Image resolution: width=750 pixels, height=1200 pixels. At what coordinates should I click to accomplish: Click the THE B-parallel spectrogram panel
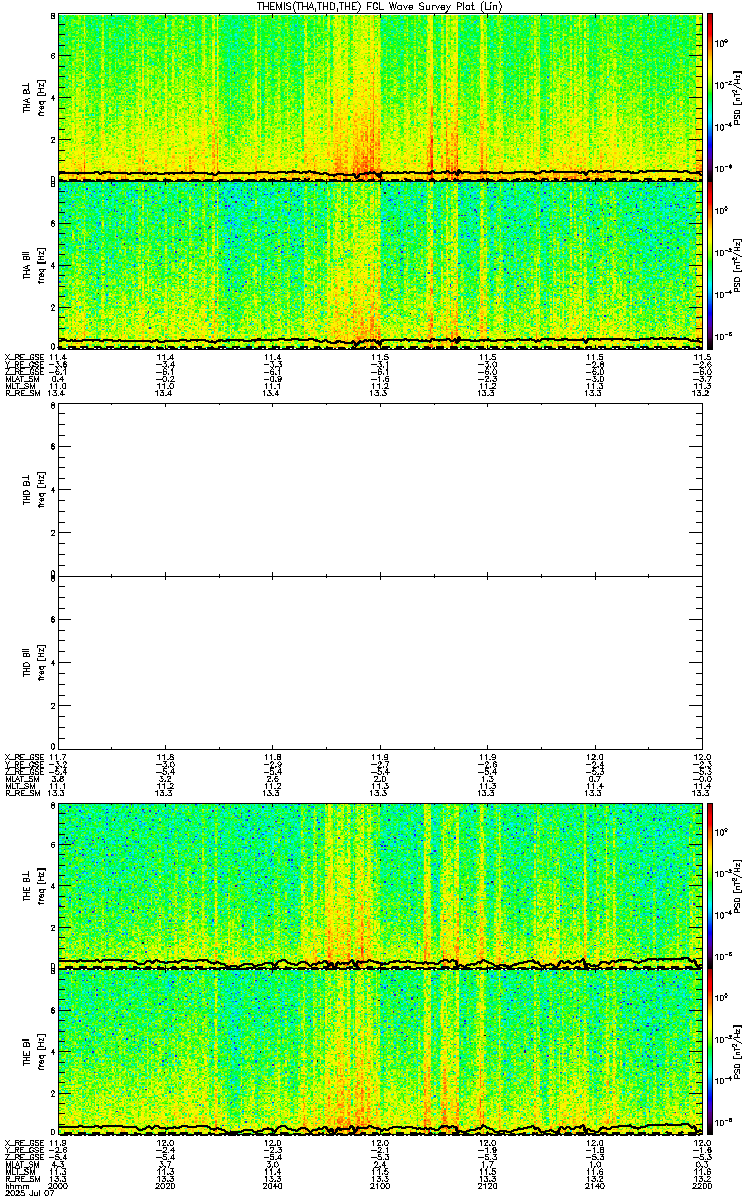click(x=379, y=1053)
